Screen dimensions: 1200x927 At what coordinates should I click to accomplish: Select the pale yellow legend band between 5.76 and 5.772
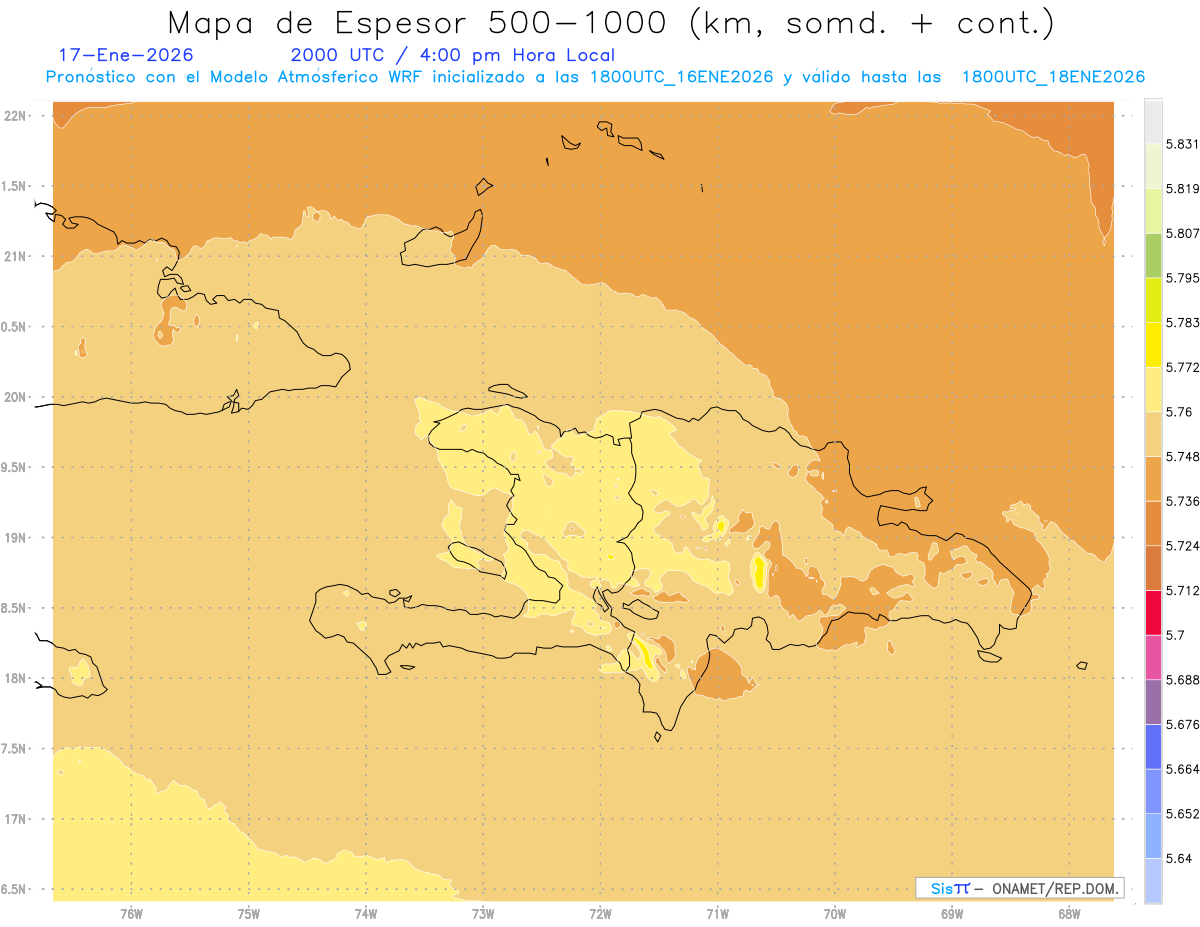click(1153, 389)
